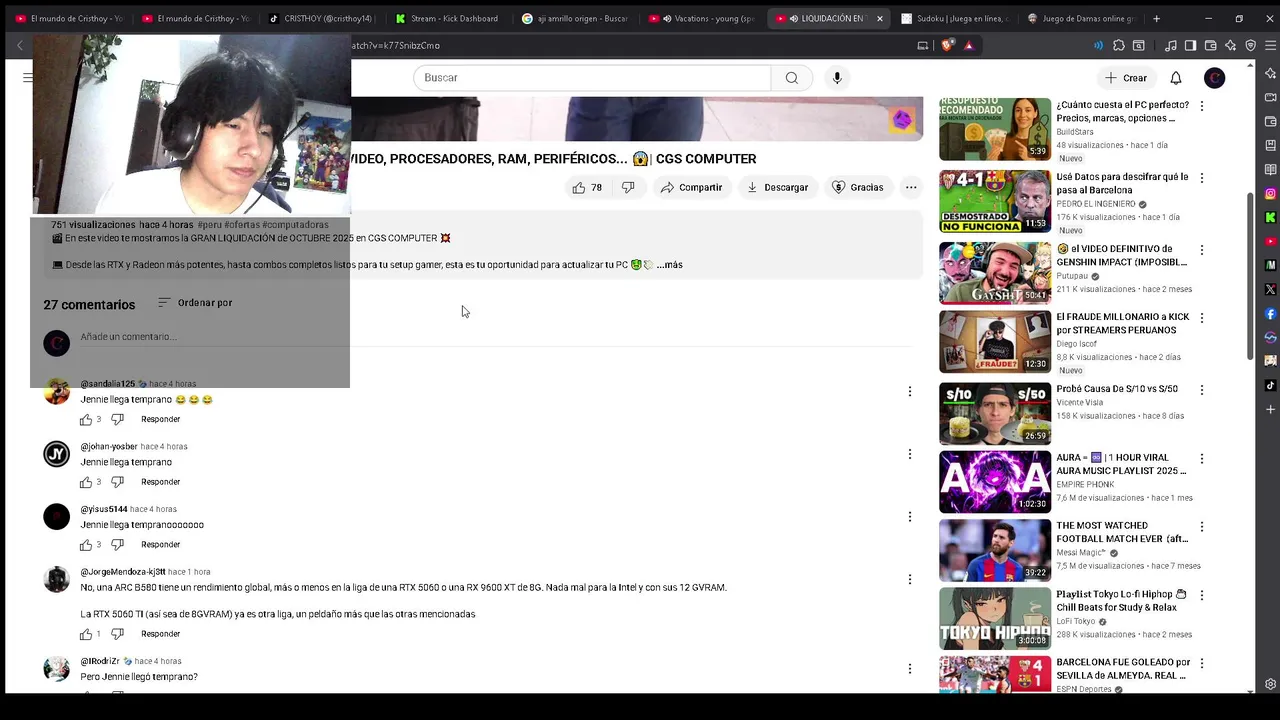Like @johan-yosber's comment
Image resolution: width=1280 pixels, height=720 pixels.
(x=86, y=482)
